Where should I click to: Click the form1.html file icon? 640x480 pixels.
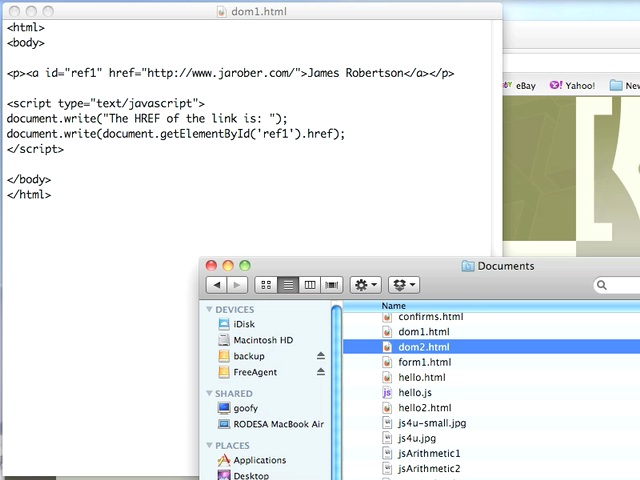[387, 362]
